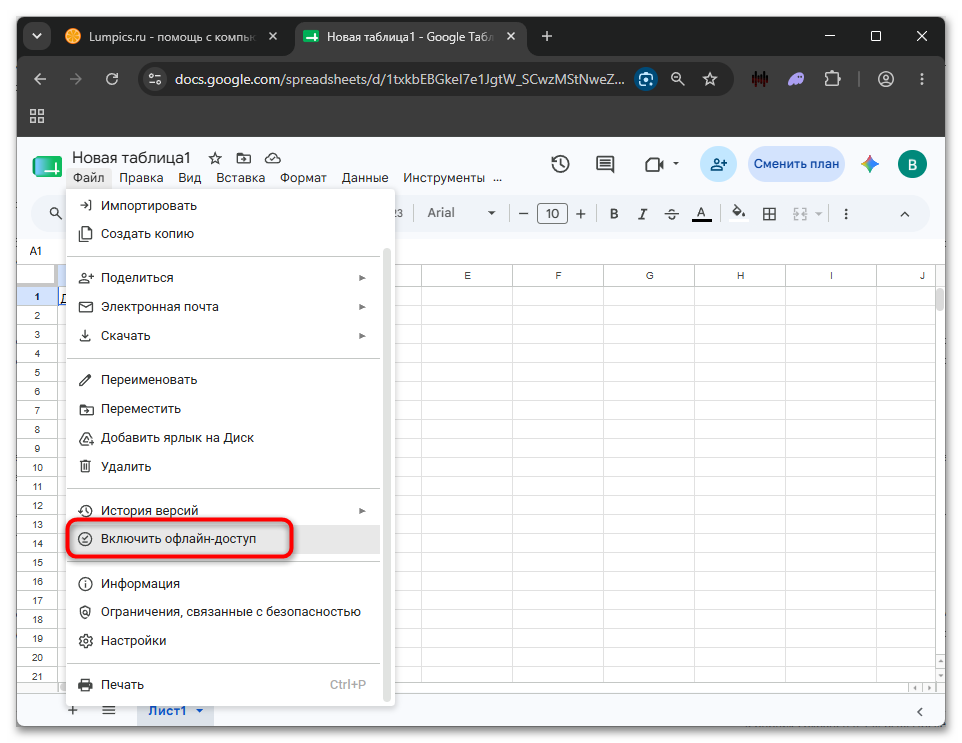Open the comments panel icon

pos(605,164)
